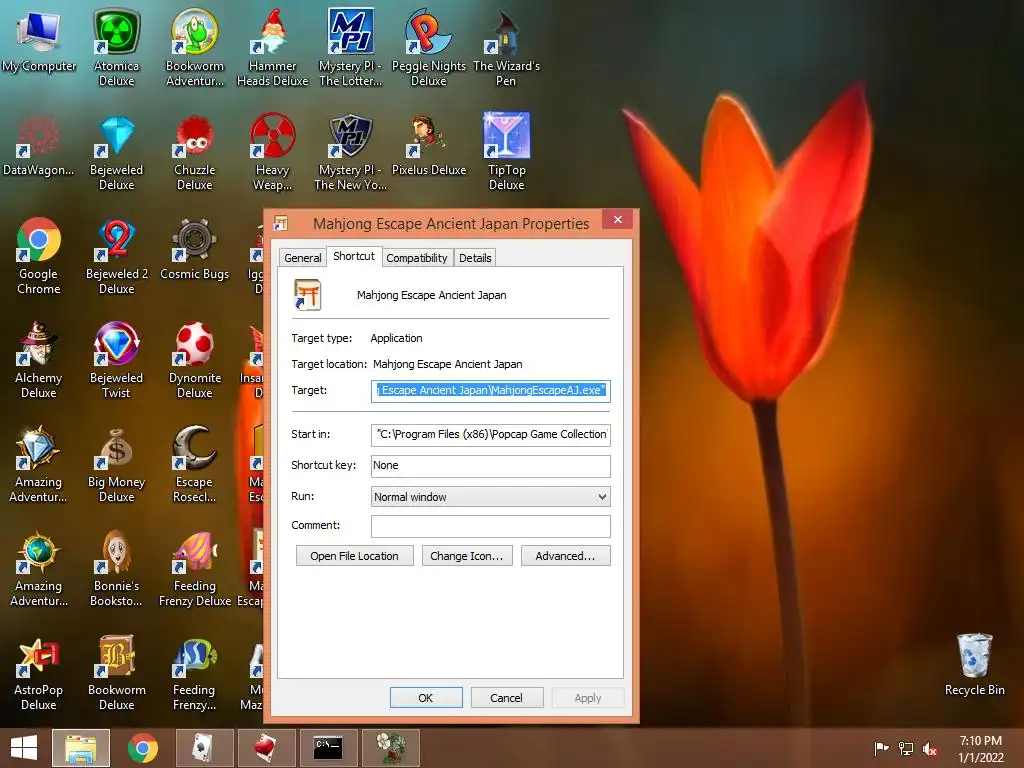1024x768 pixels.
Task: Select Alchemy Deluxe wizard icon
Action: (39, 360)
